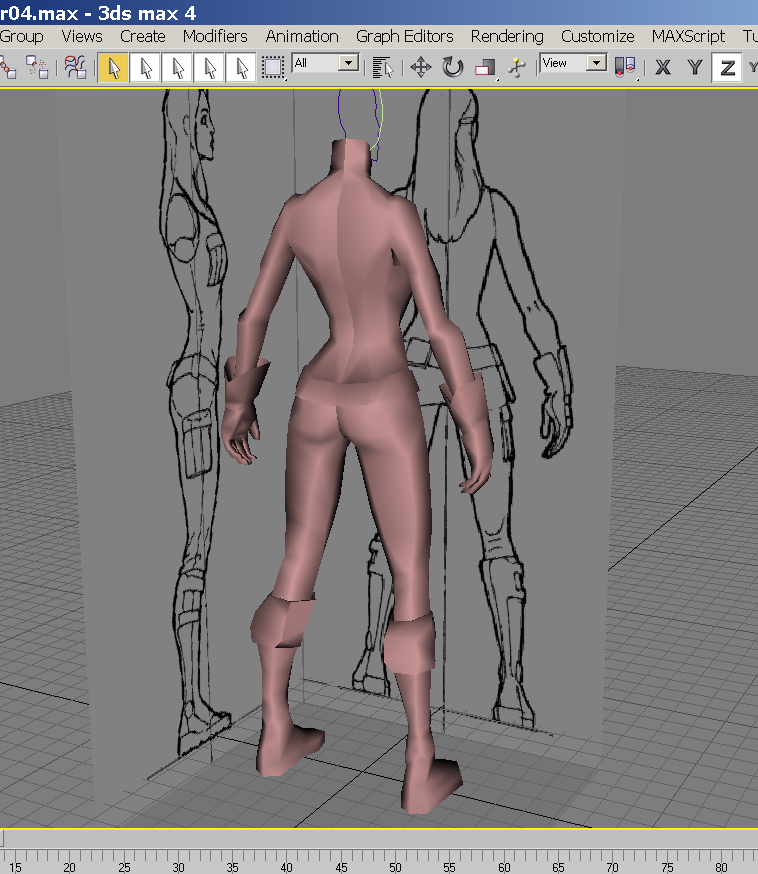
Task: Click the Select and Link icon
Action: pos(8,67)
